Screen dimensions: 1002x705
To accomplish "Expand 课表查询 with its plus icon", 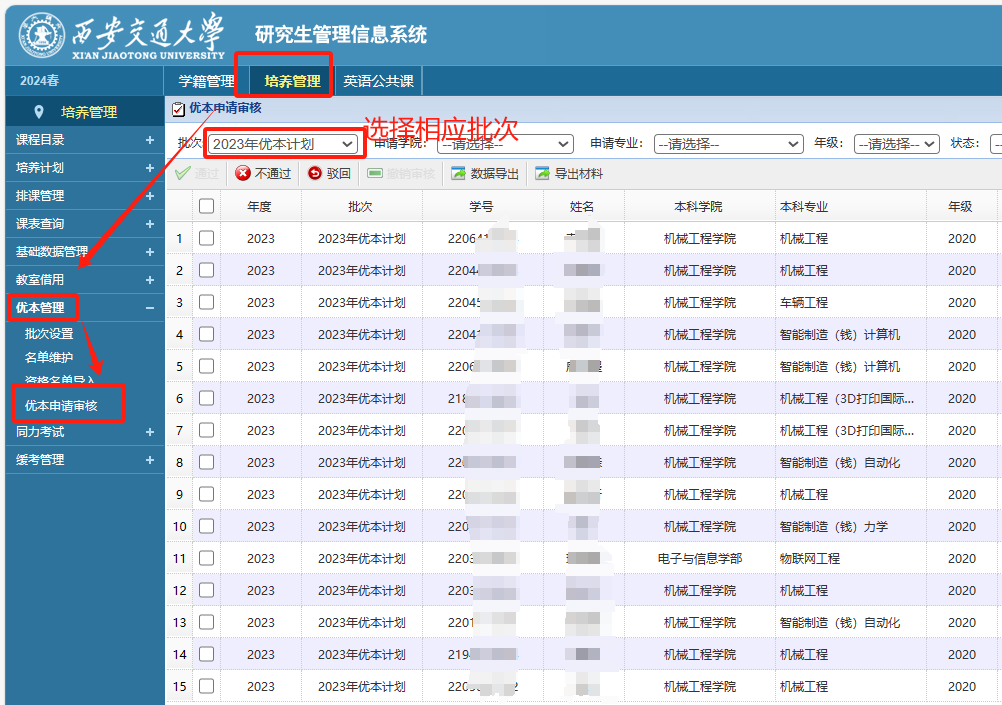I will click(x=150, y=224).
